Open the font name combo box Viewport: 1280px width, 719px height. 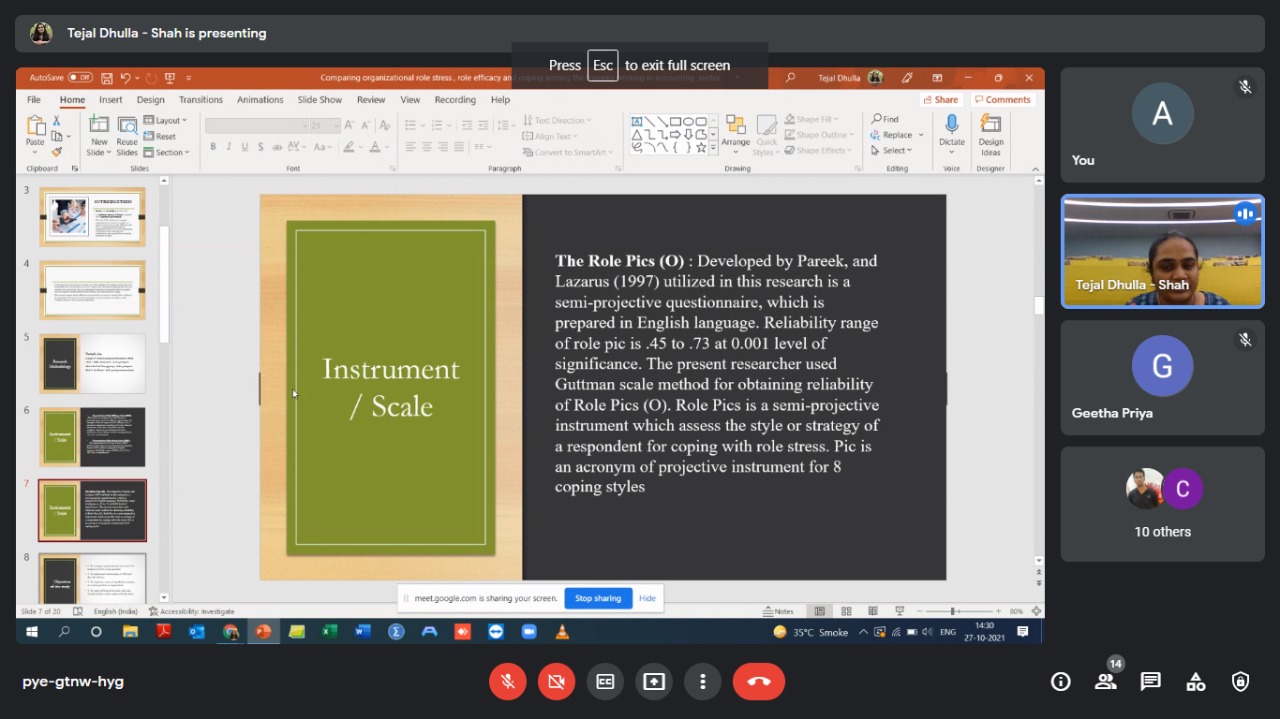pyautogui.click(x=256, y=125)
